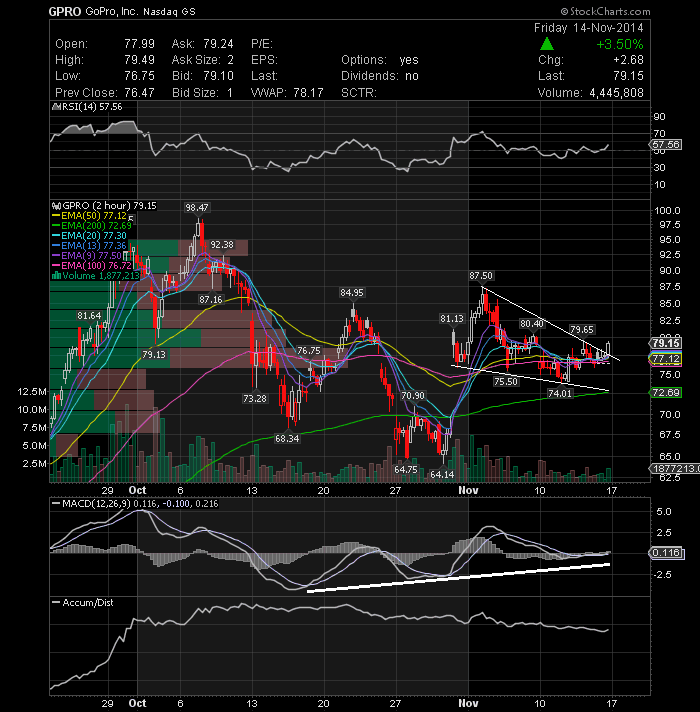Click the Bid price 79.10
This screenshot has height=712, width=700.
click(218, 76)
